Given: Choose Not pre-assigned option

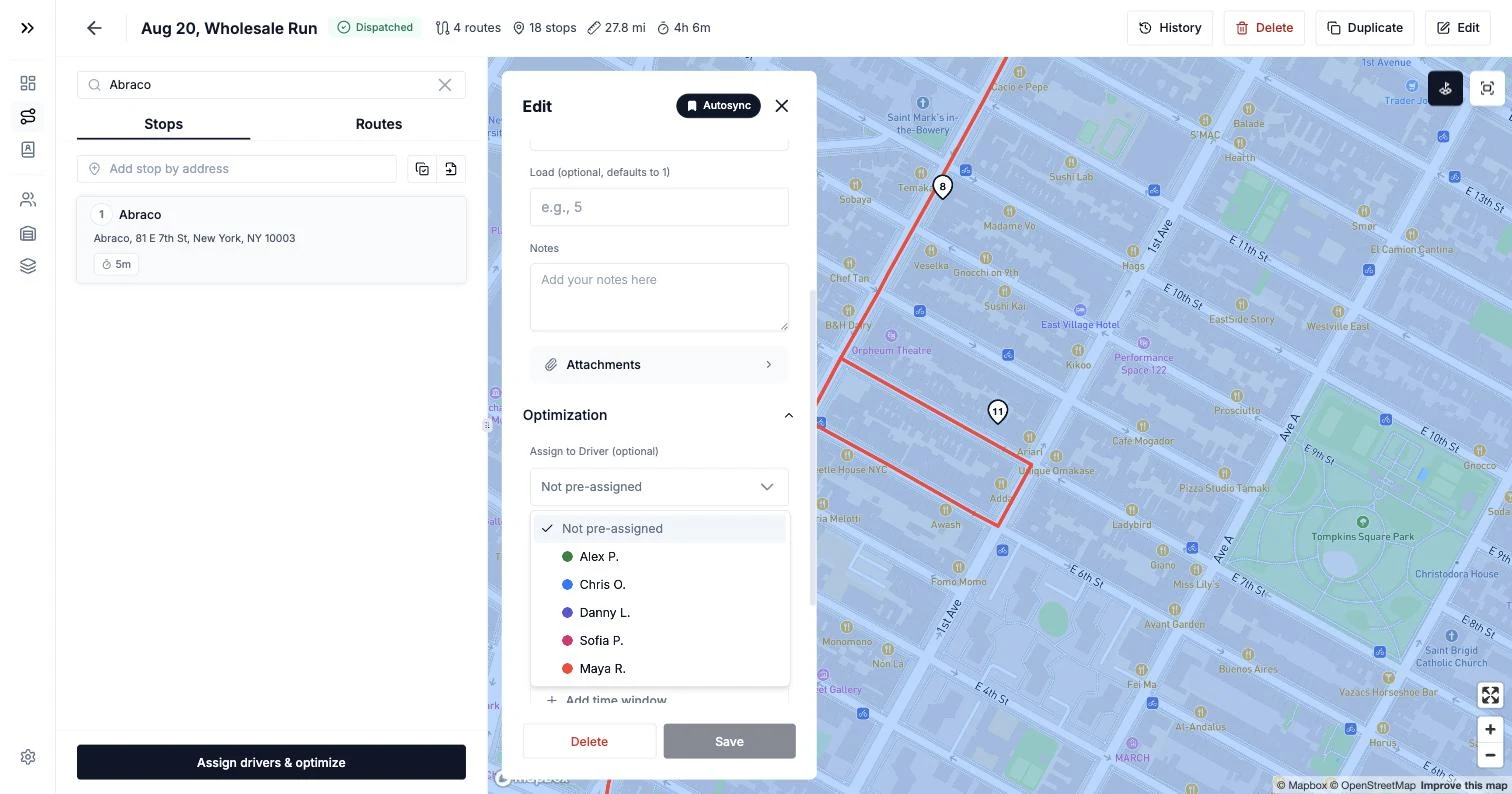Looking at the screenshot, I should [659, 529].
